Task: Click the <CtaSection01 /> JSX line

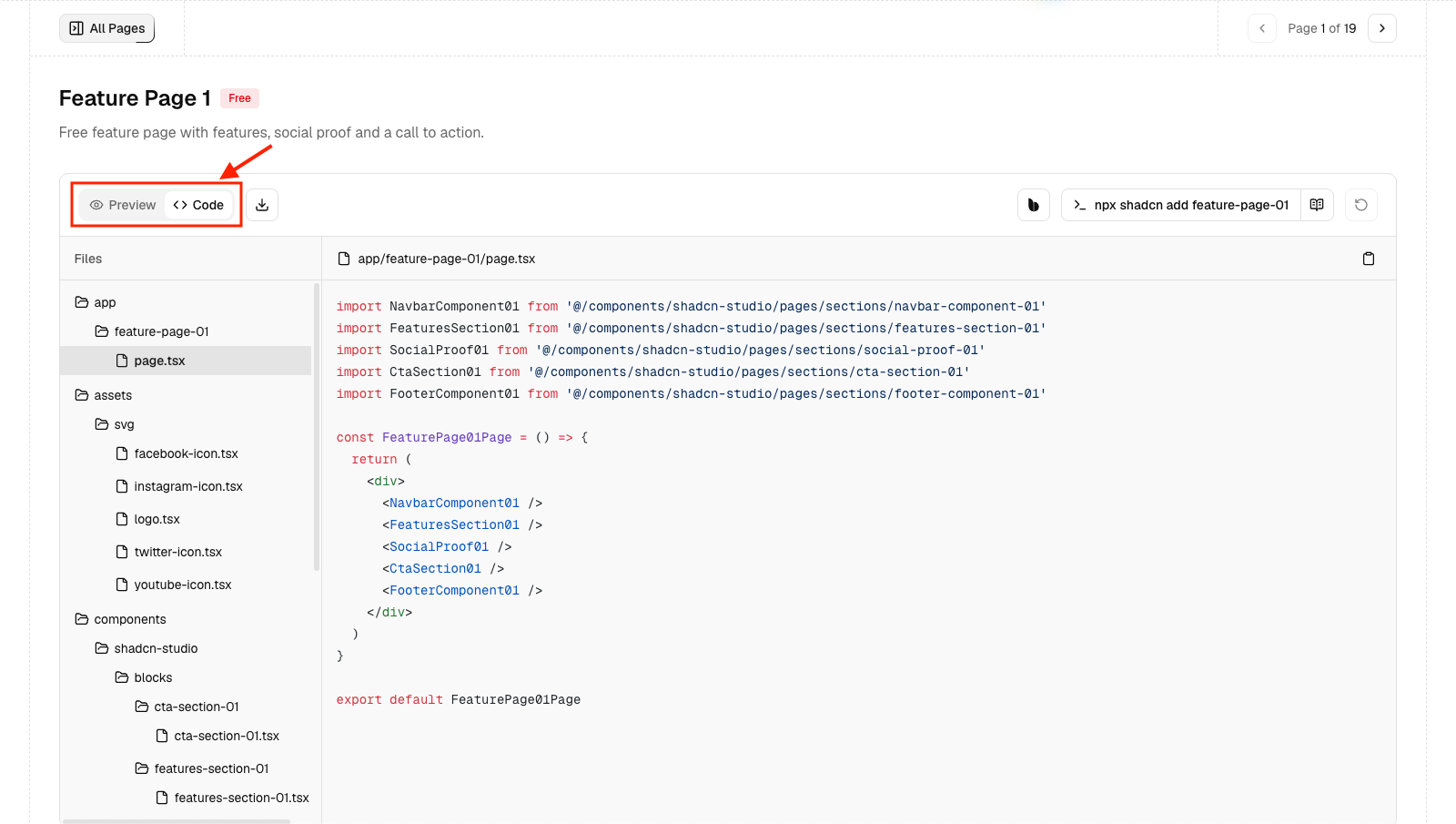Action: pyautogui.click(x=443, y=569)
